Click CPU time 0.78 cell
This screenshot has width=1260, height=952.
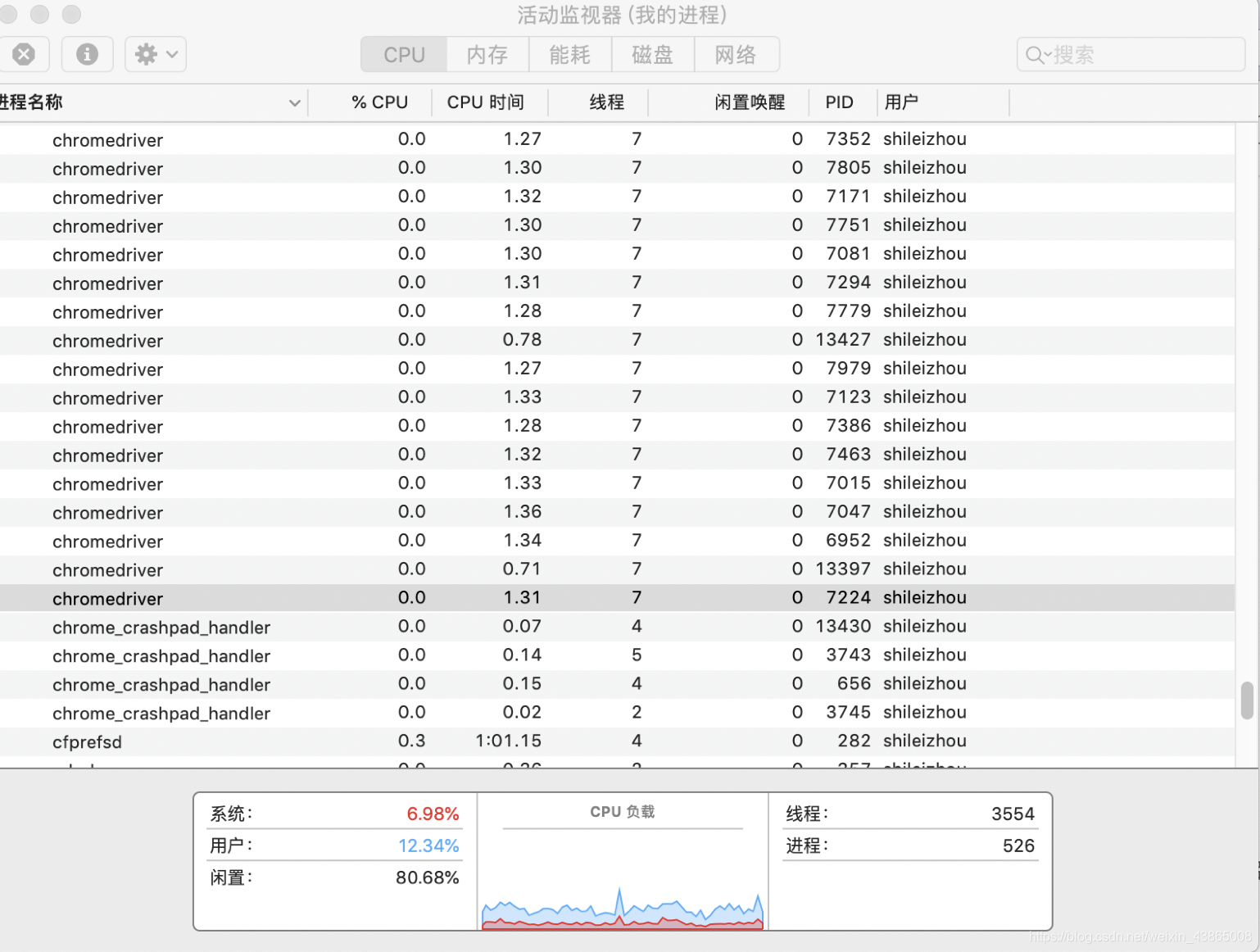(522, 339)
